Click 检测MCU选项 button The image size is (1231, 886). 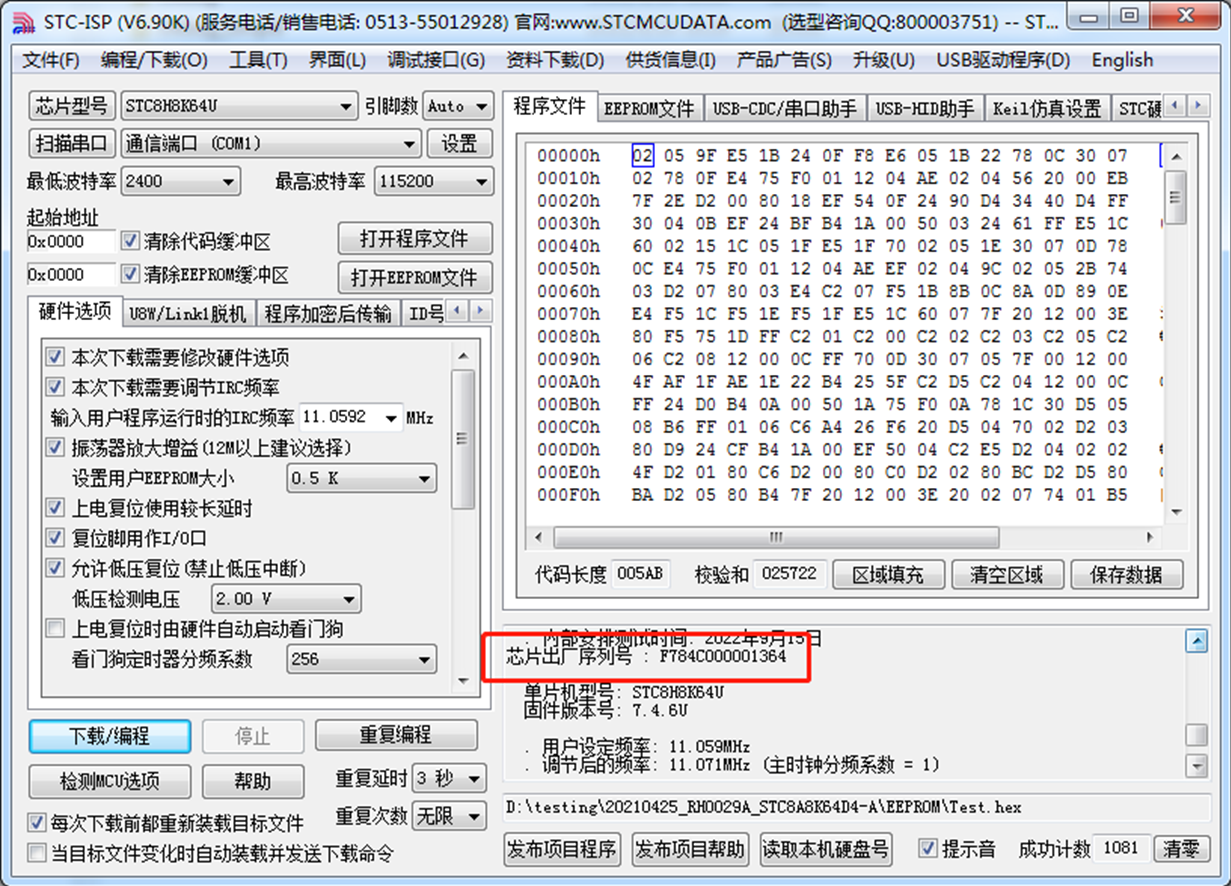(109, 782)
